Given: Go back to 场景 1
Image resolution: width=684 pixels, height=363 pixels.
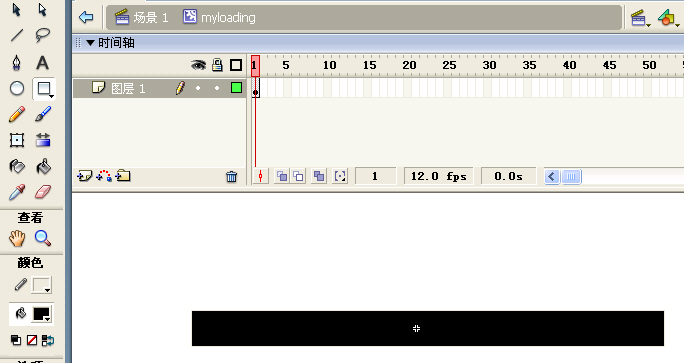Looking at the screenshot, I should click(86, 17).
